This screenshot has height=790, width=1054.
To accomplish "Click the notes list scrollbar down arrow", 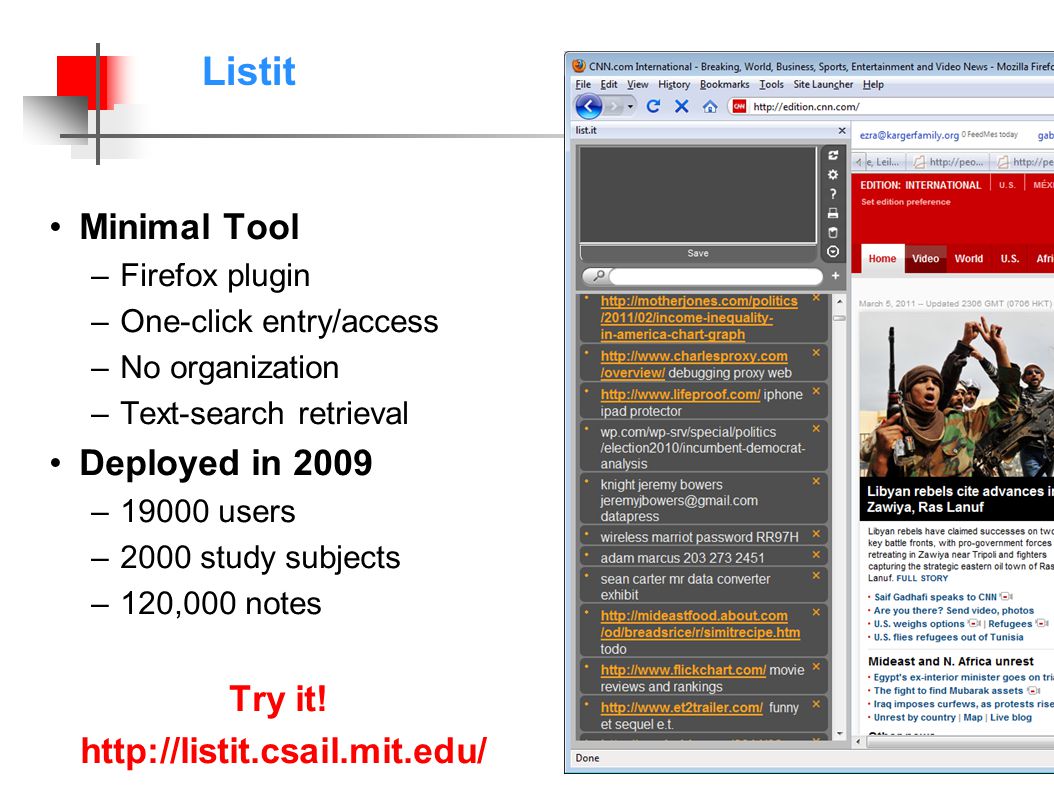I will coord(839,734).
